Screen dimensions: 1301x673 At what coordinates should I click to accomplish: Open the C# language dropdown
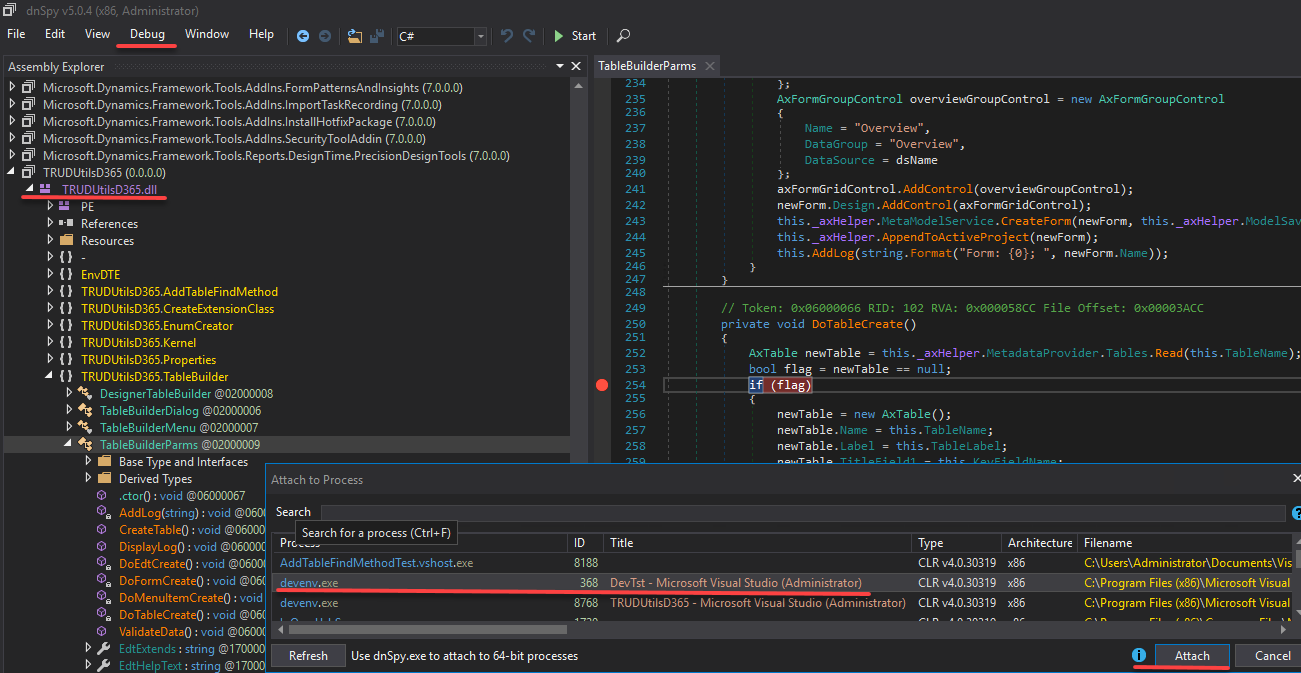click(481, 36)
